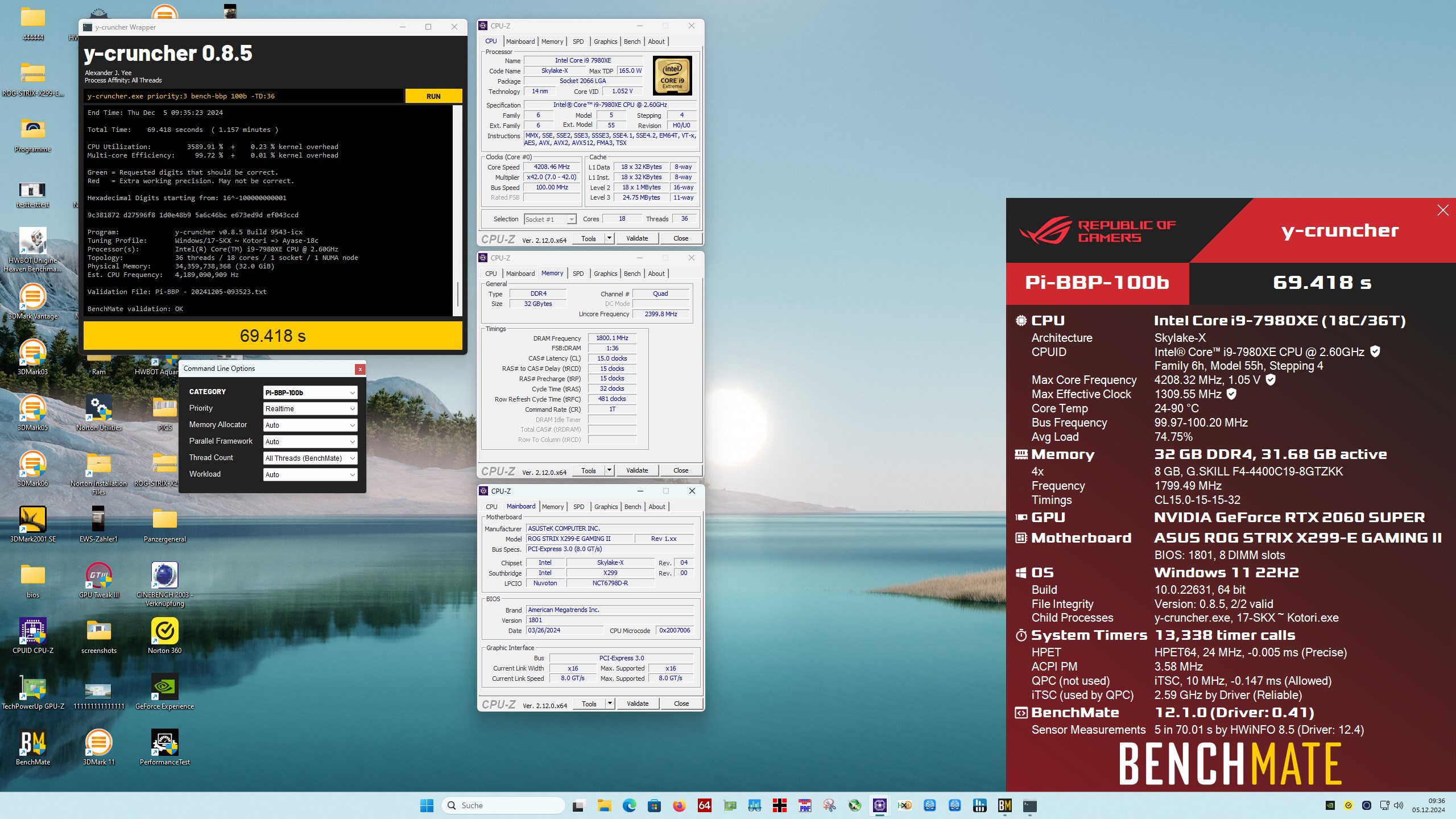Open 3DMark06 desktop shortcut

coord(33,469)
